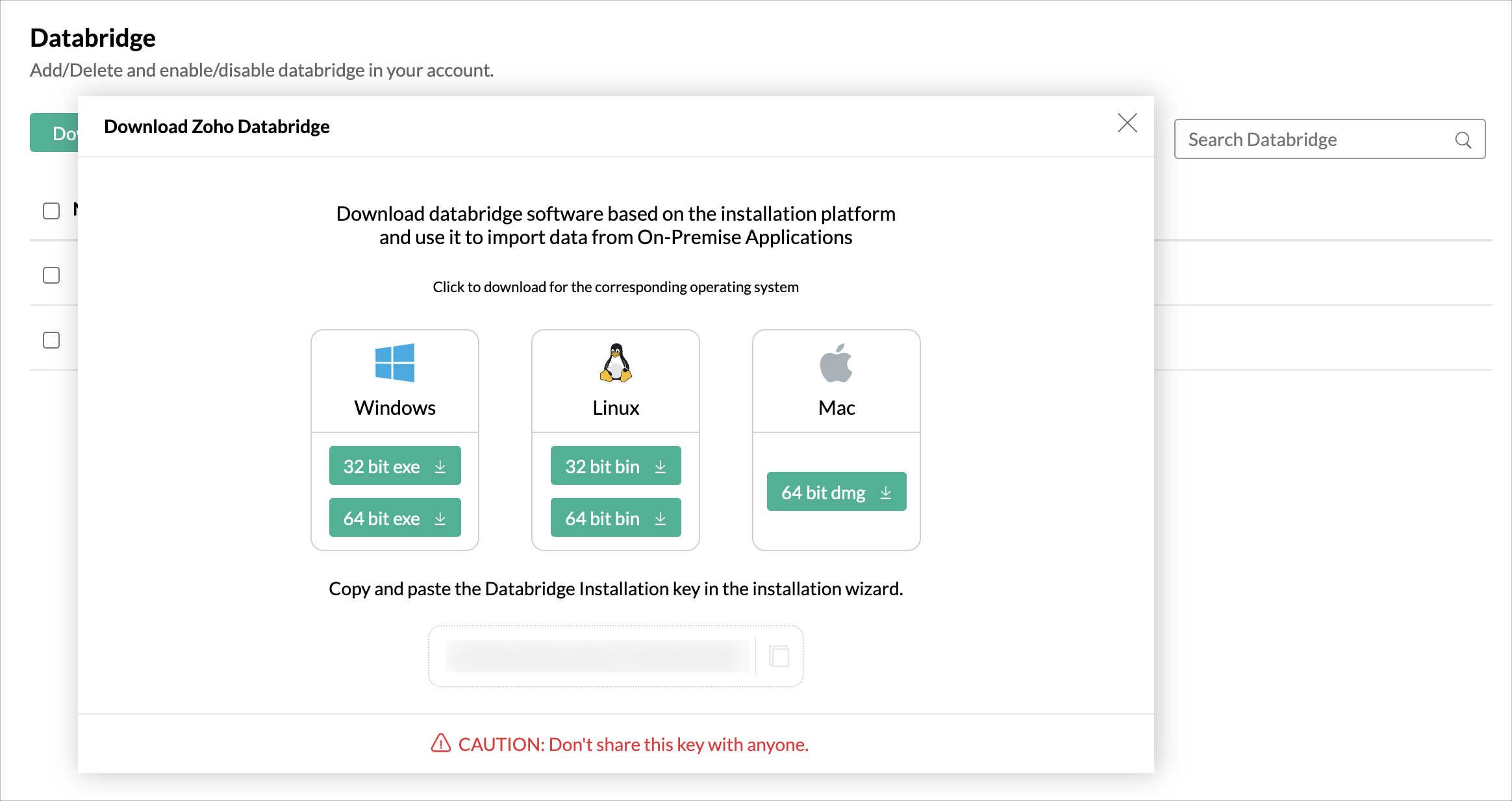Click the Windows logo icon

(395, 363)
